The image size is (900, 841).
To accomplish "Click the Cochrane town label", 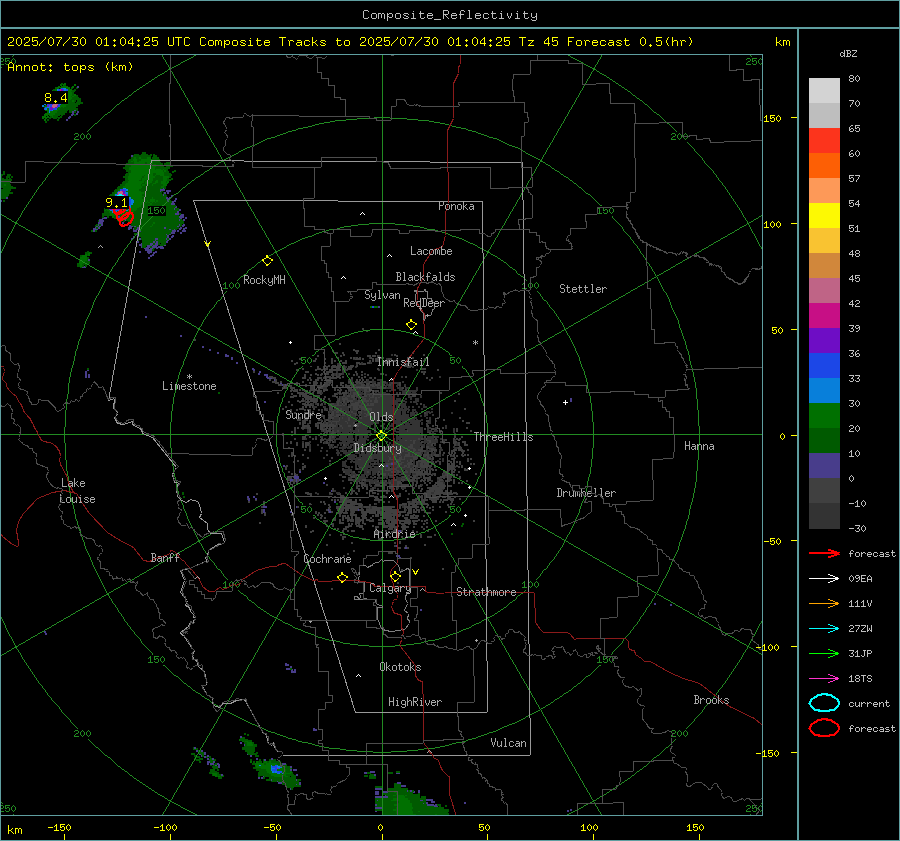I will 327,559.
